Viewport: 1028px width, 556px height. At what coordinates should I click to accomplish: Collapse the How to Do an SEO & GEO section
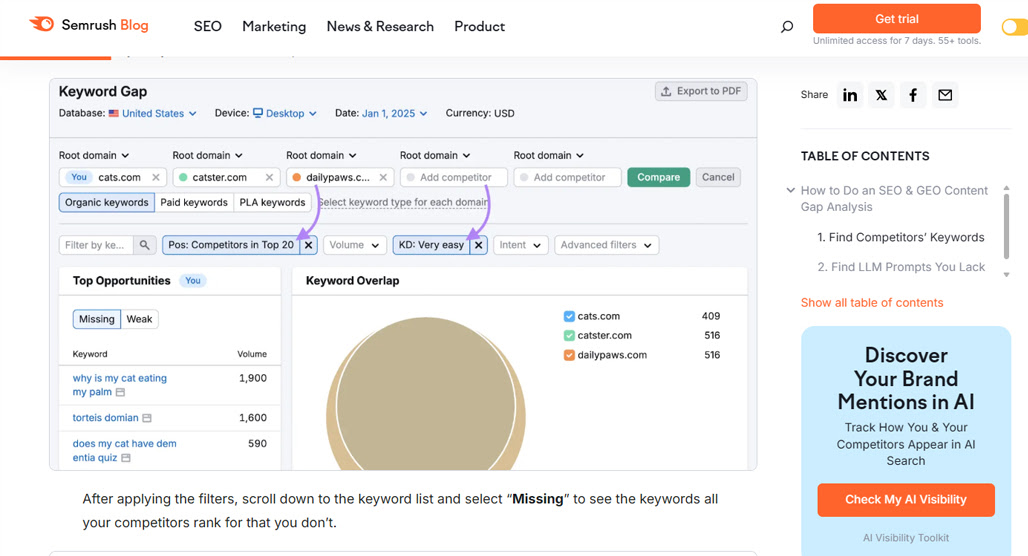click(791, 191)
